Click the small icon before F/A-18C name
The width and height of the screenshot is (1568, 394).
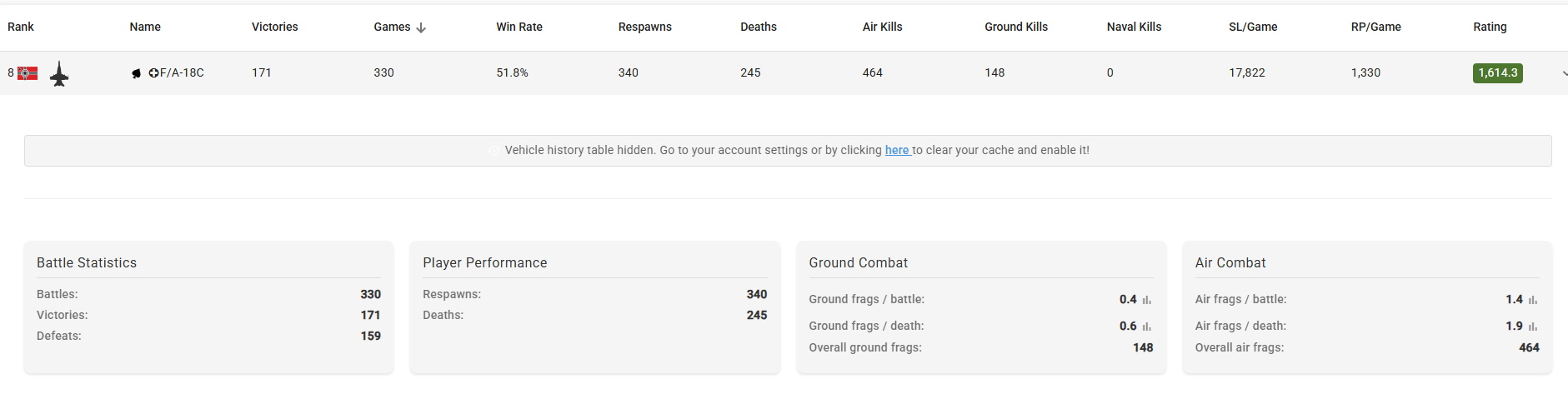pos(136,73)
